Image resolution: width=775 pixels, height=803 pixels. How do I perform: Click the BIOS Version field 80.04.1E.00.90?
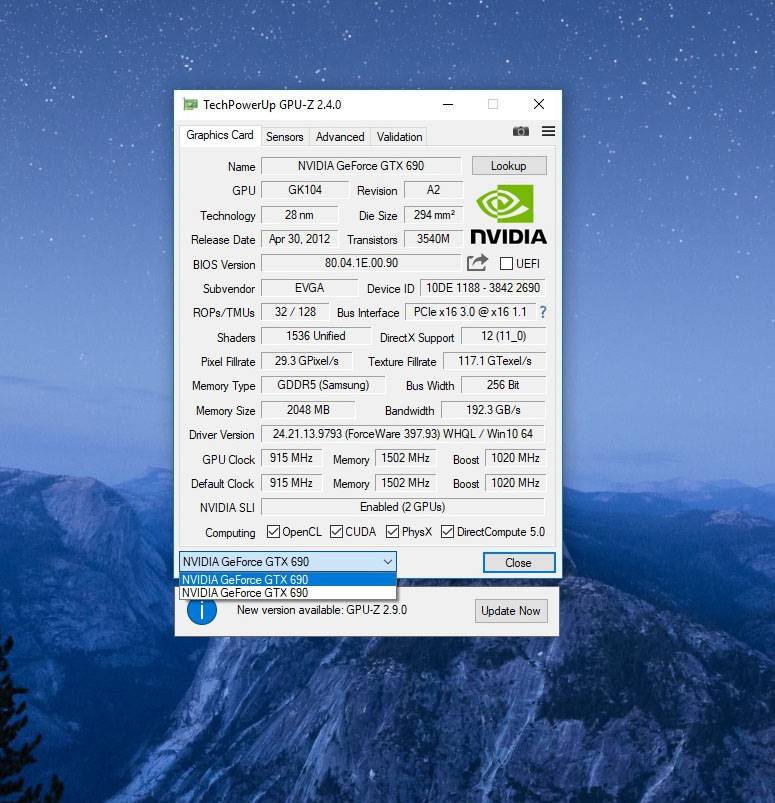click(x=361, y=263)
